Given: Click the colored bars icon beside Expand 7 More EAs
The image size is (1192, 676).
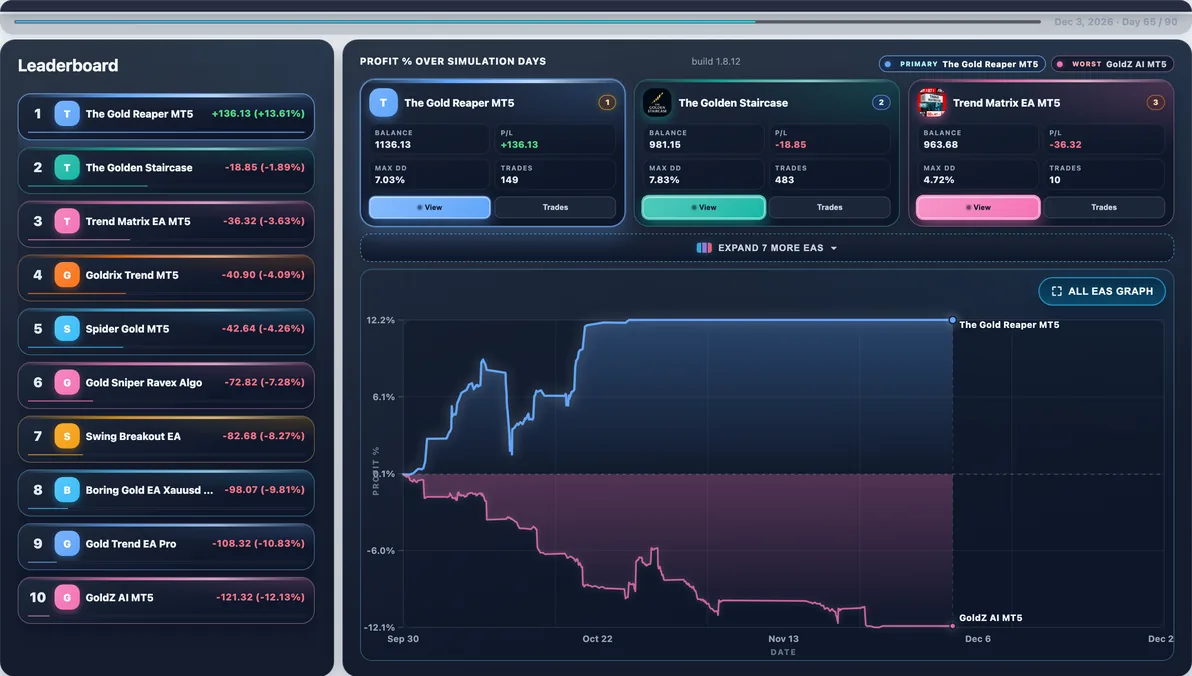Looking at the screenshot, I should (704, 248).
